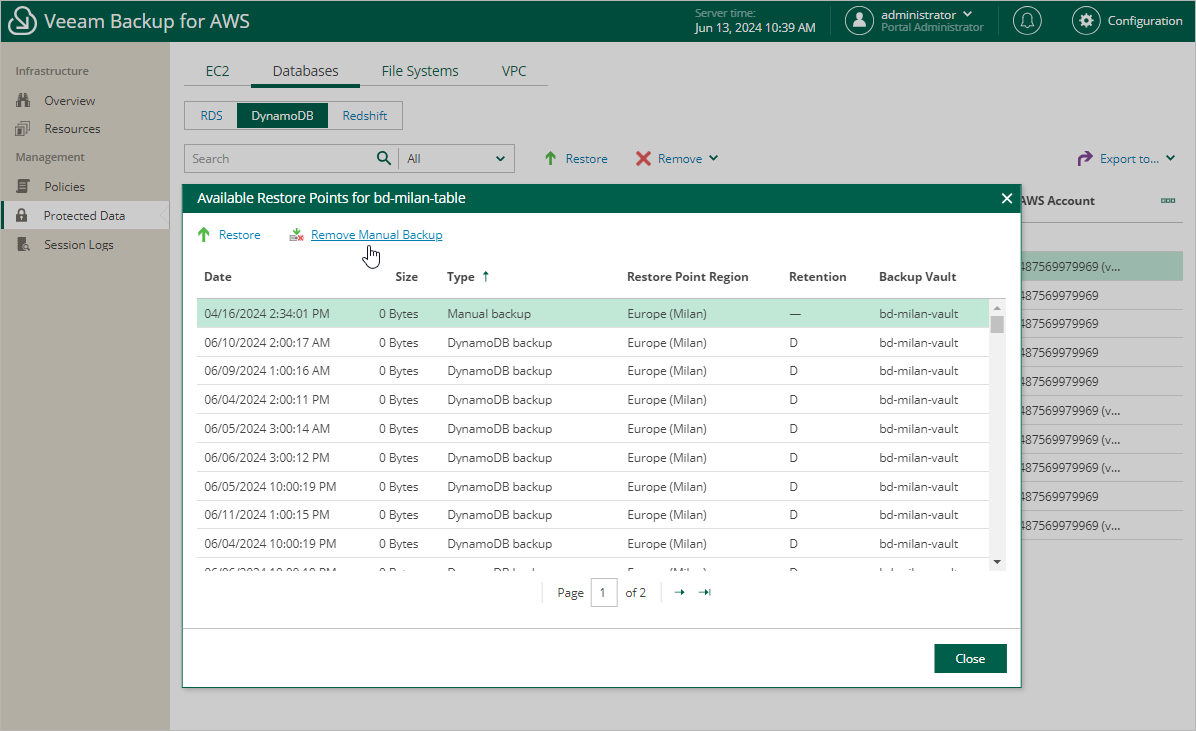The width and height of the screenshot is (1196, 731).
Task: Click Restore in the main toolbar
Action: (x=587, y=159)
